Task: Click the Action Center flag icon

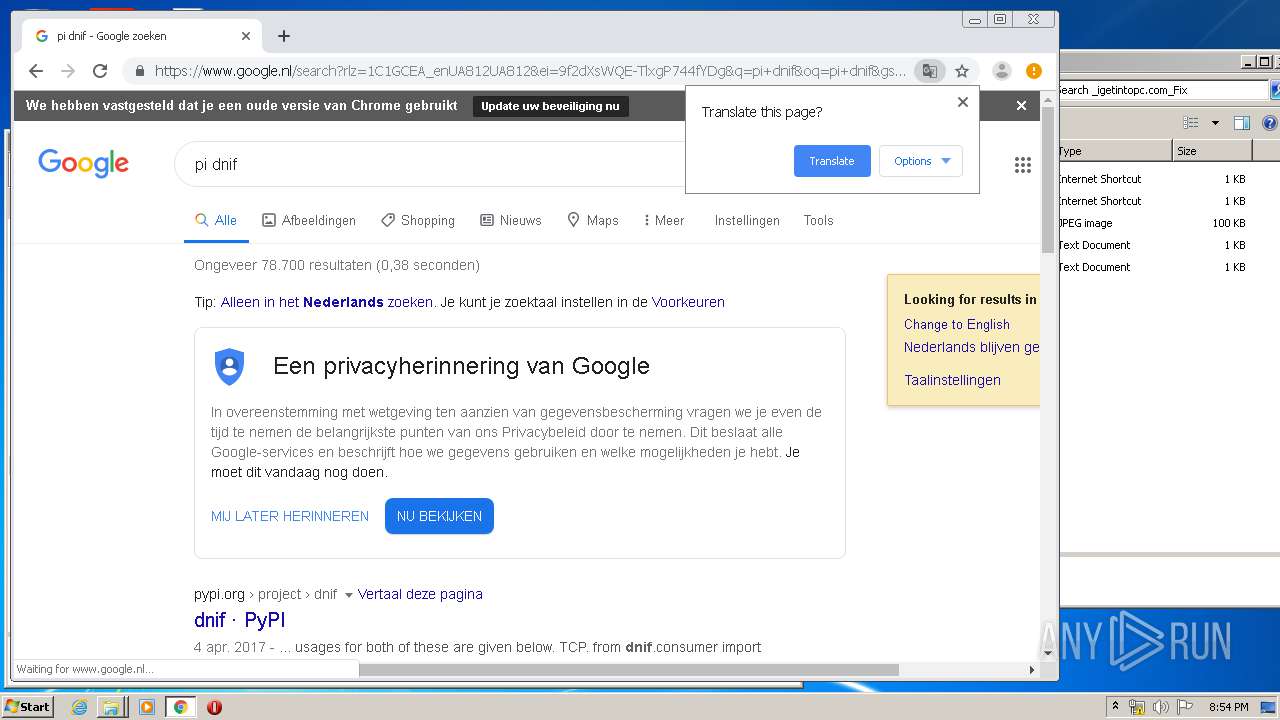Action: 1183,707
